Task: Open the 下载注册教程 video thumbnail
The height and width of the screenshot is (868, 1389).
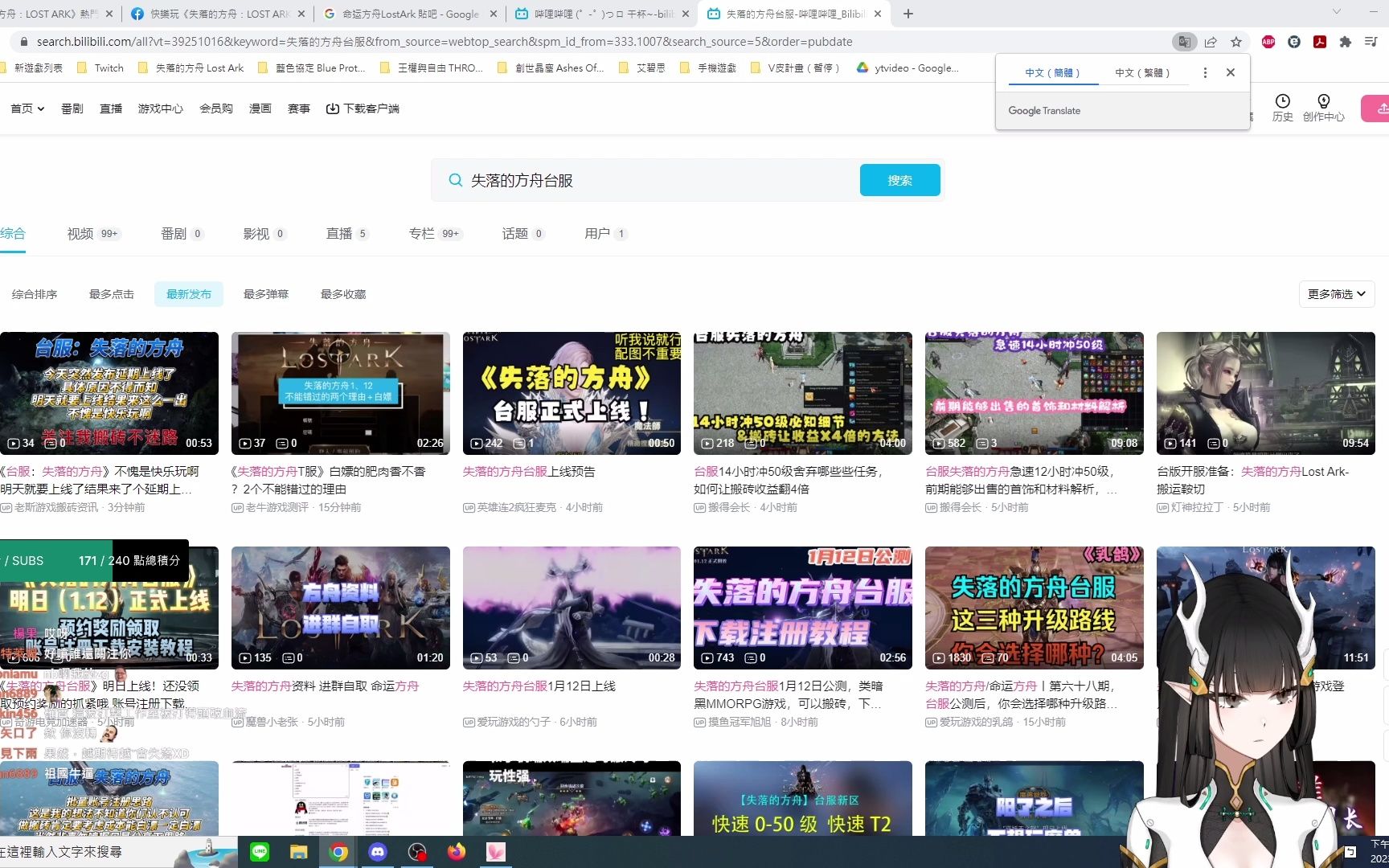Action: pos(803,608)
